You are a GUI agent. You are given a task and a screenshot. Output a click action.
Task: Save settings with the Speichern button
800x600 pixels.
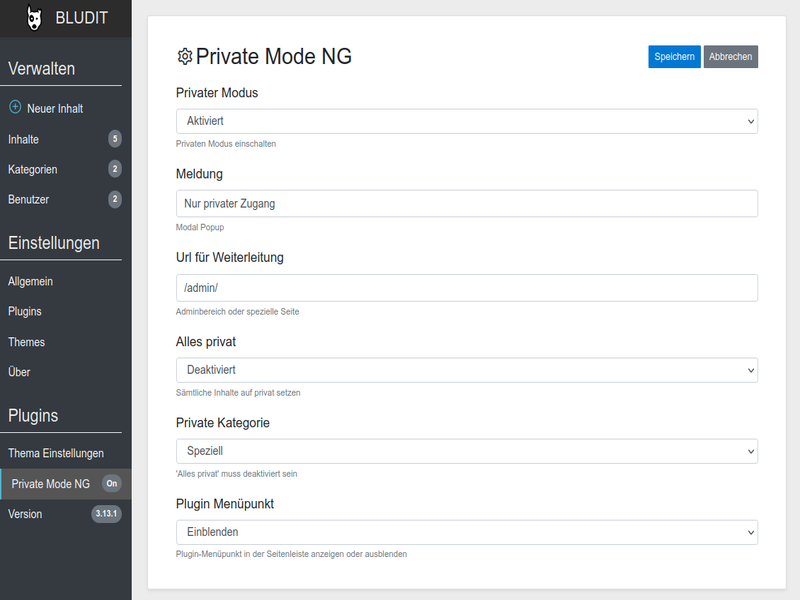(x=674, y=57)
